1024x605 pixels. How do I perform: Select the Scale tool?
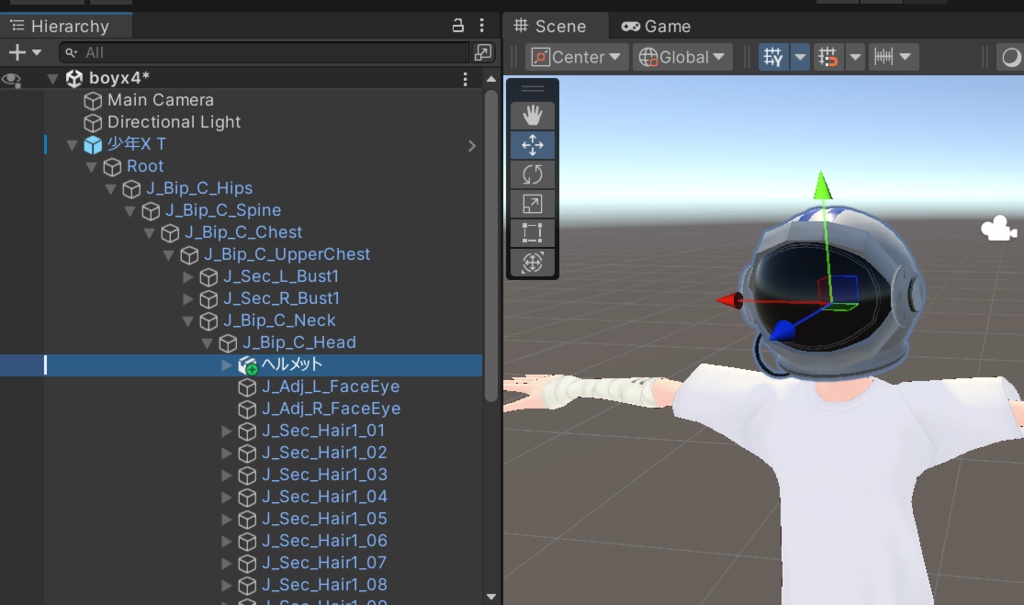pos(532,204)
